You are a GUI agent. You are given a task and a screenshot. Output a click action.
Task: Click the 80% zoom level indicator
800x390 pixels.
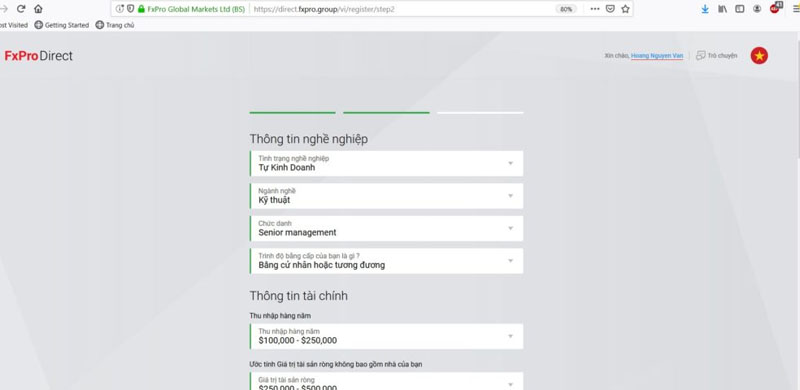tap(566, 9)
